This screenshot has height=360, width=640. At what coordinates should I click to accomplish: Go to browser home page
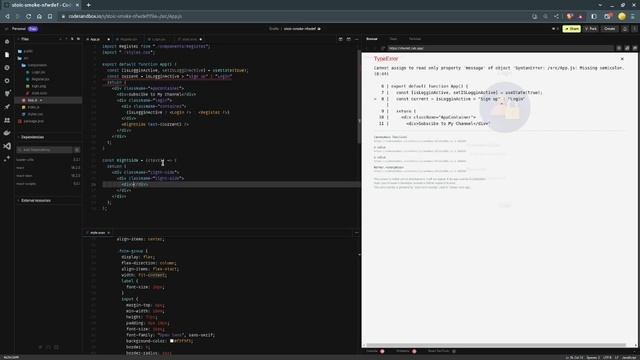tap(39, 16)
